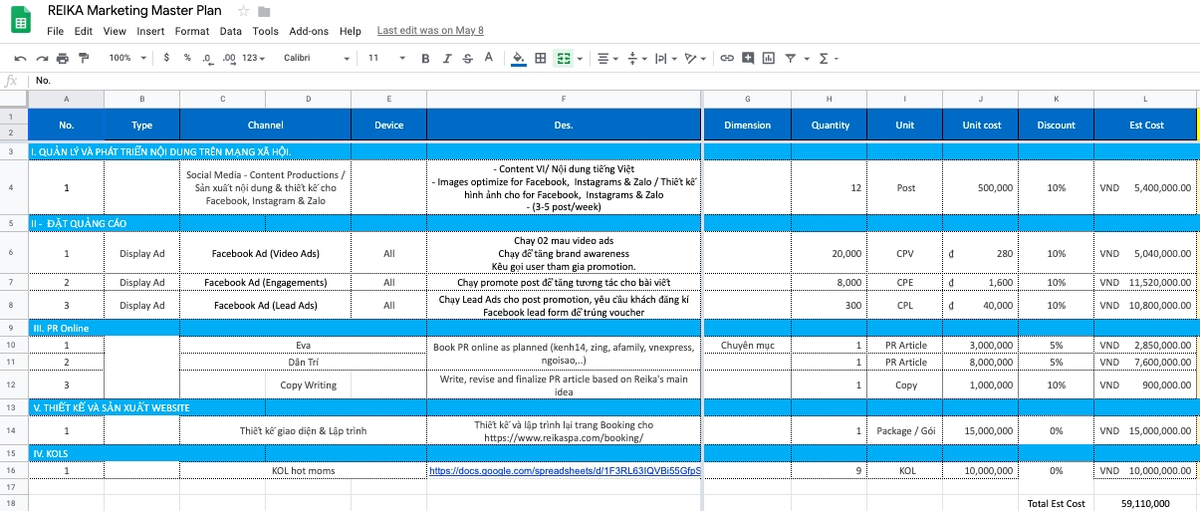Insert a chart from the toolbar
Screen dimensions: 1200x511
[768, 58]
